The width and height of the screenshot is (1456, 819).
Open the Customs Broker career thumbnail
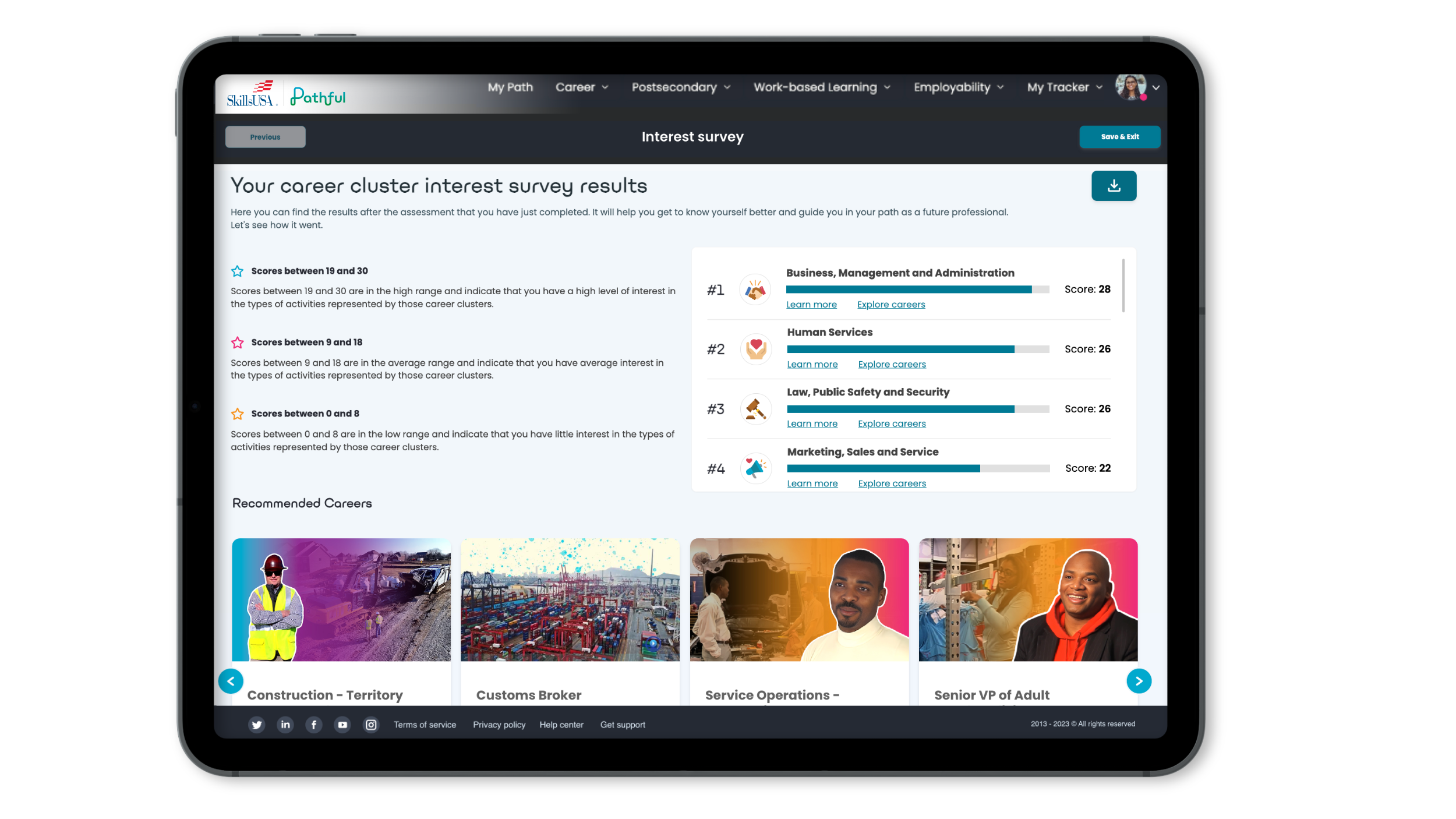click(x=570, y=600)
